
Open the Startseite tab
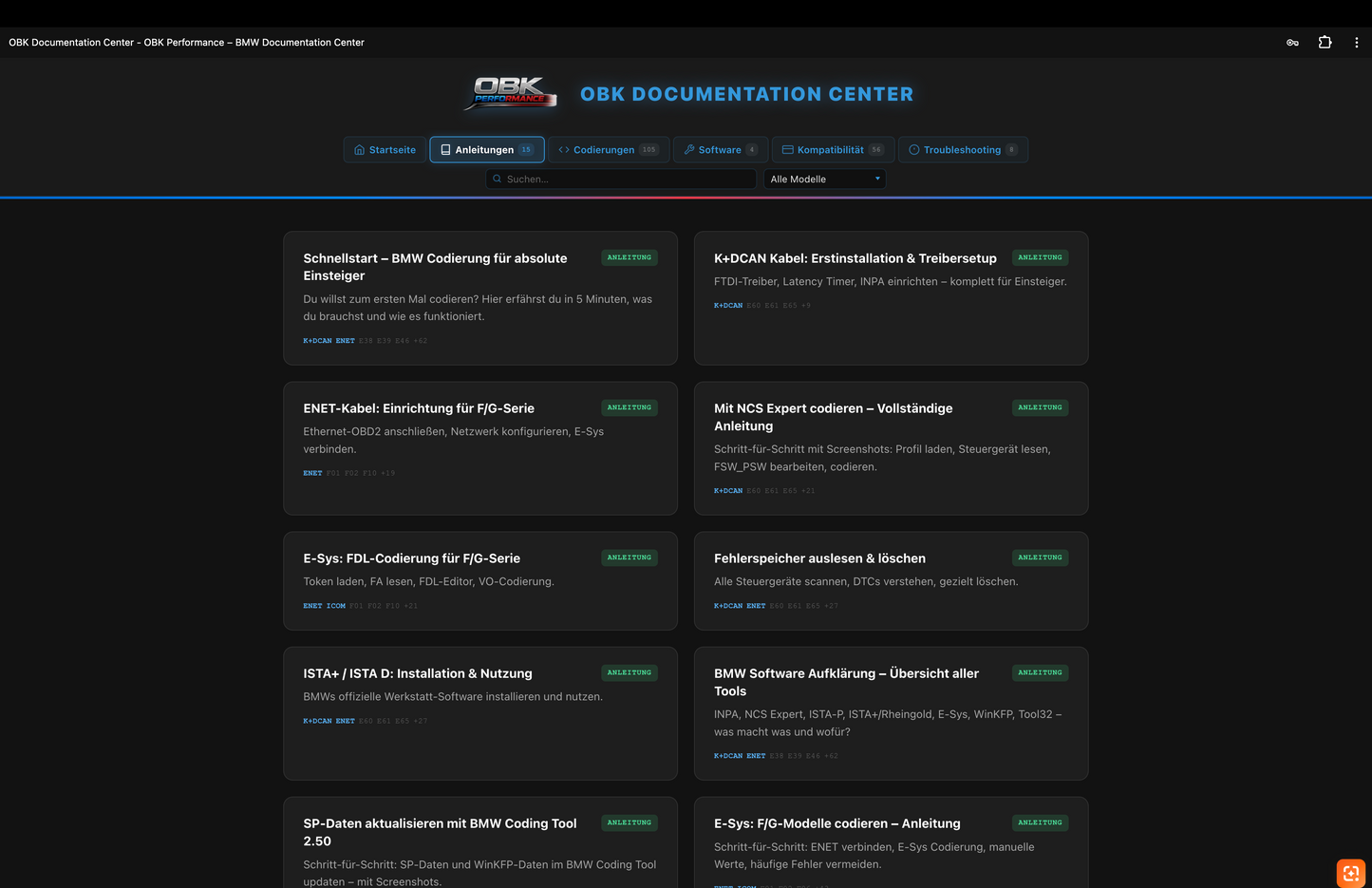click(x=385, y=150)
